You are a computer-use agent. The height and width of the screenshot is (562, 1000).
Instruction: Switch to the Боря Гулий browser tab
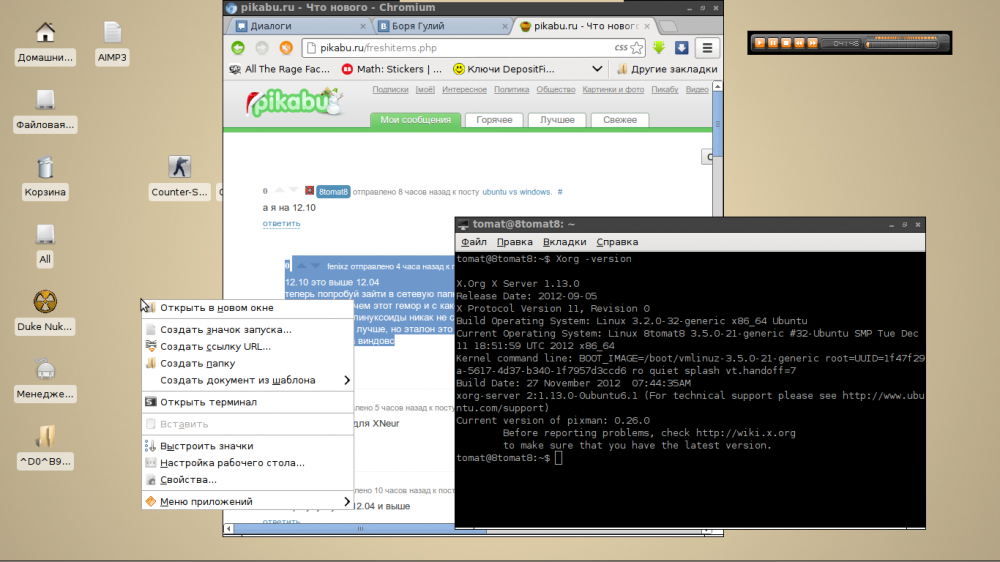440,26
